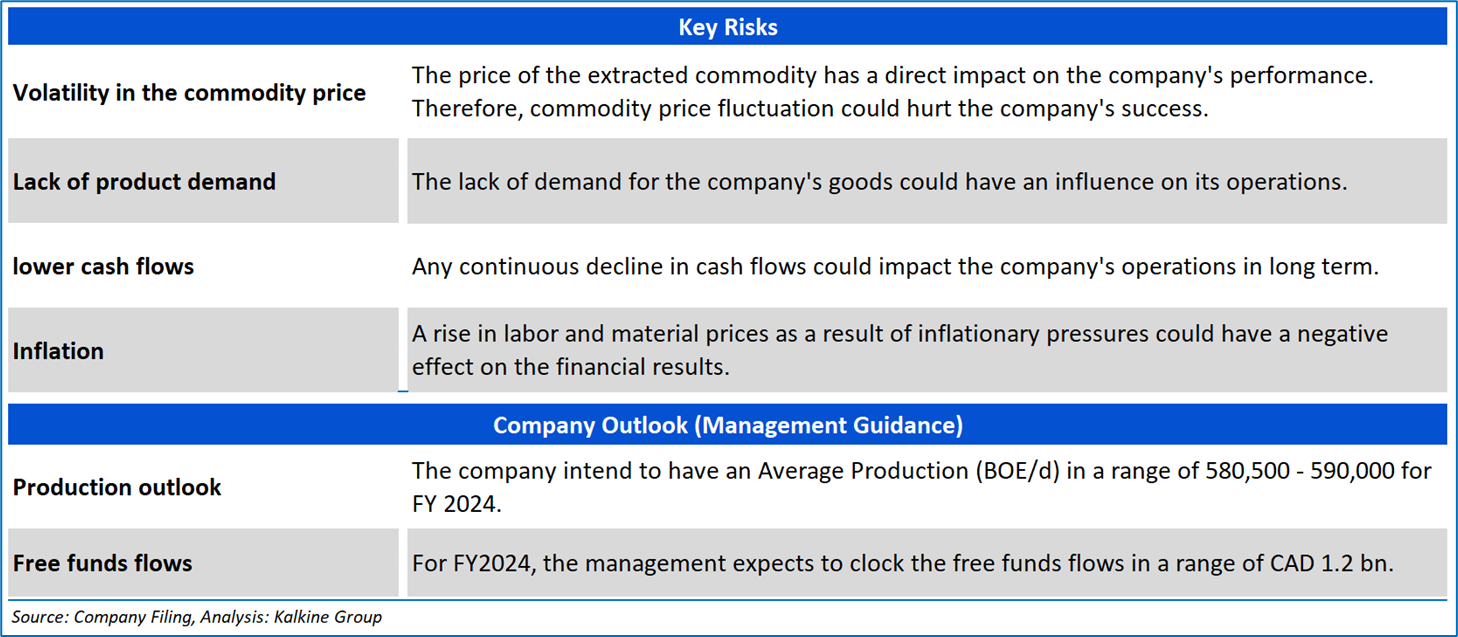
Task: Click the Key Risks header bar
Action: (727, 27)
